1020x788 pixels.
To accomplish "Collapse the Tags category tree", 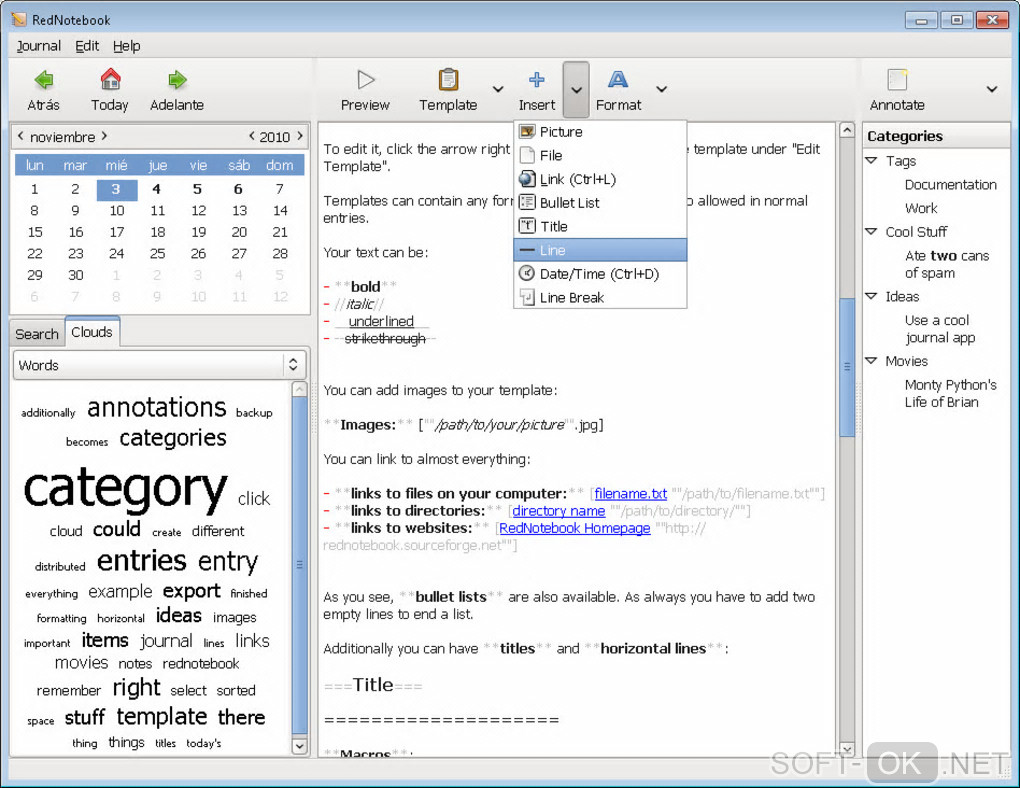I will coord(871,161).
